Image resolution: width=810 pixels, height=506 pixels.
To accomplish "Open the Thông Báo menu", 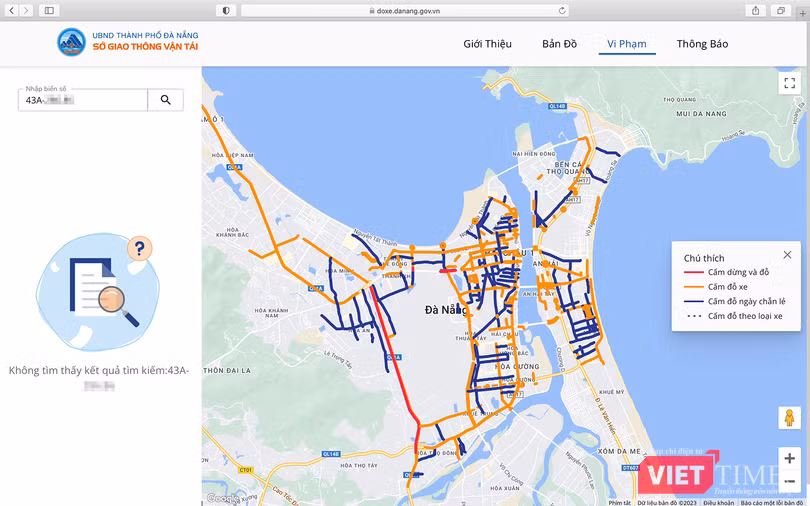I will (x=703, y=44).
